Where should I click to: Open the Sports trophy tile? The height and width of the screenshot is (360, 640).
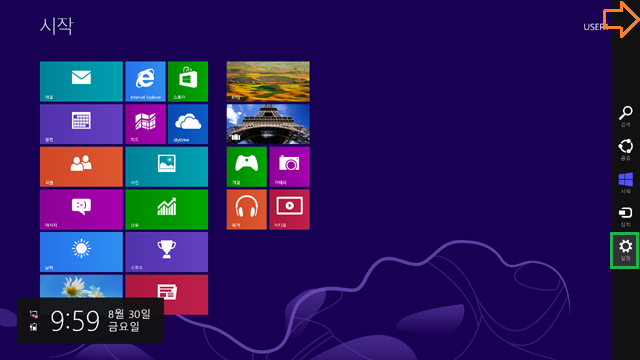pyautogui.click(x=167, y=252)
